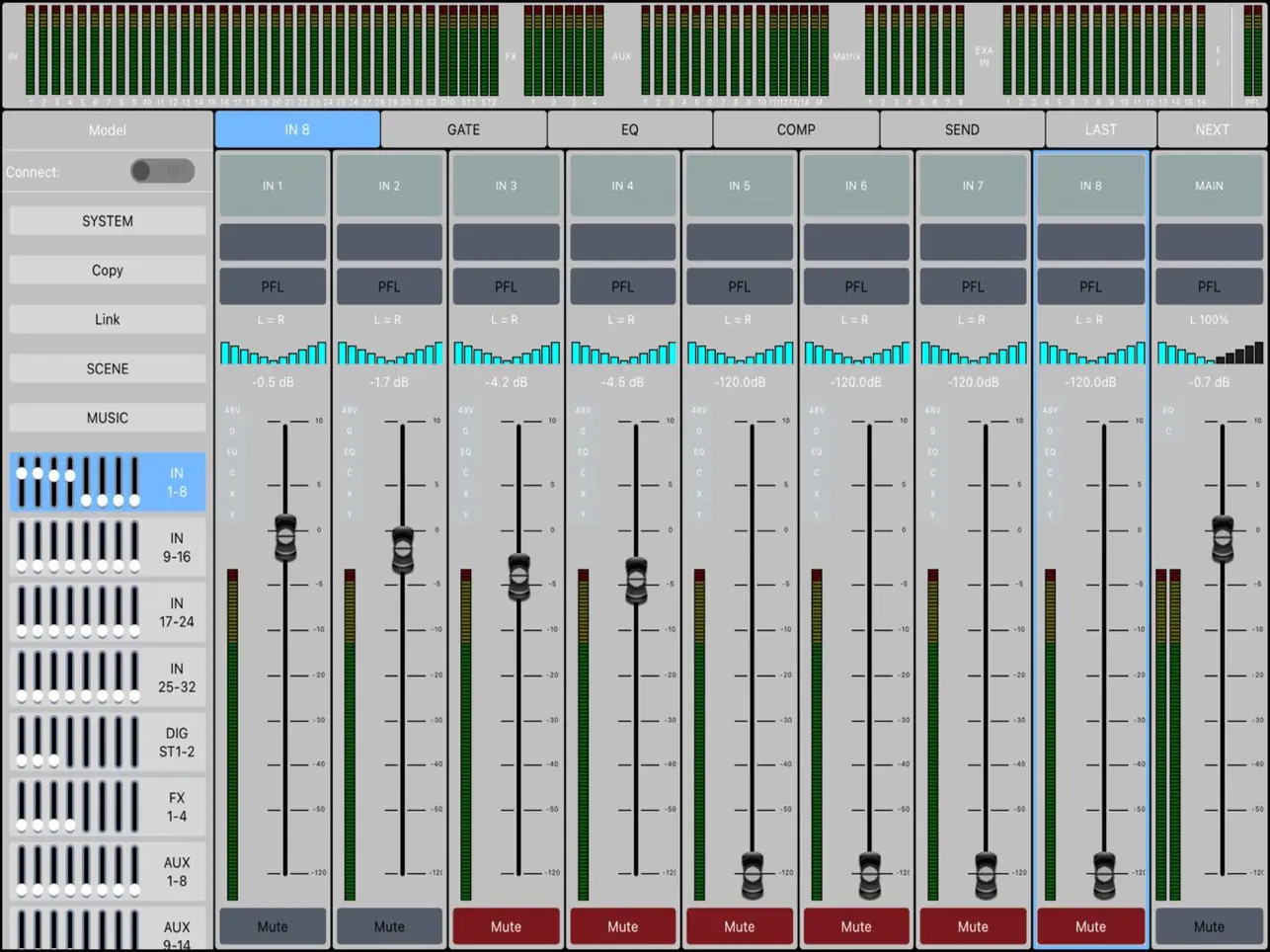Click the MAIN fader knob

point(1223,538)
